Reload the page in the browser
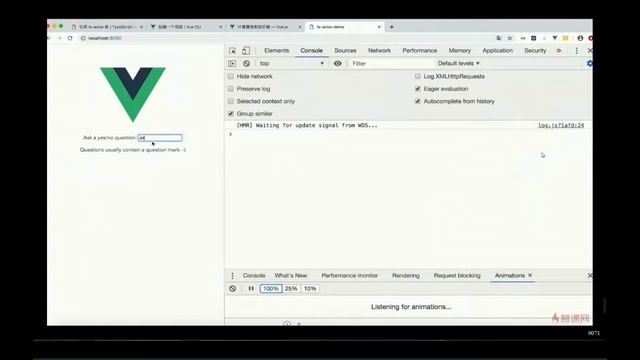The width and height of the screenshot is (640, 360). 70,38
